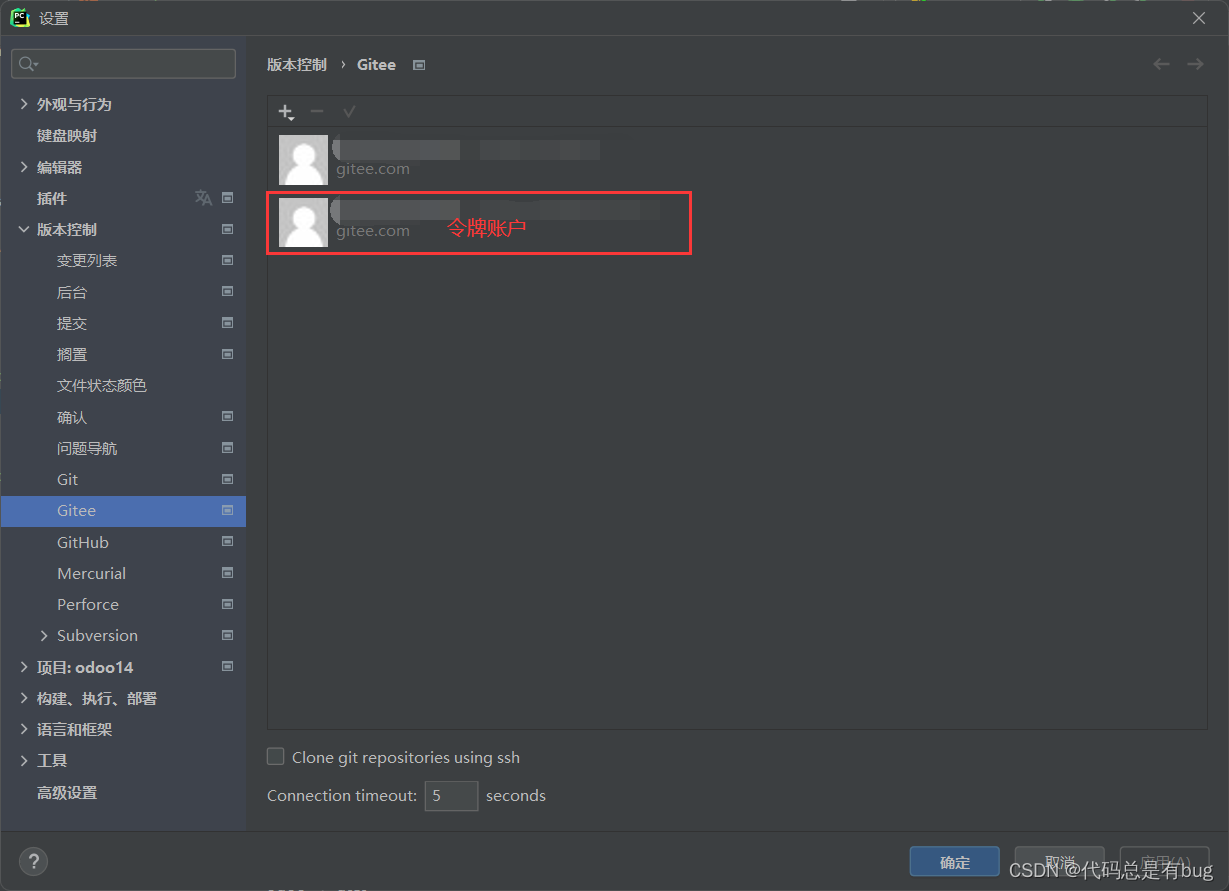The image size is (1229, 891).
Task: Click project icon on Subversion row
Action: 228,635
